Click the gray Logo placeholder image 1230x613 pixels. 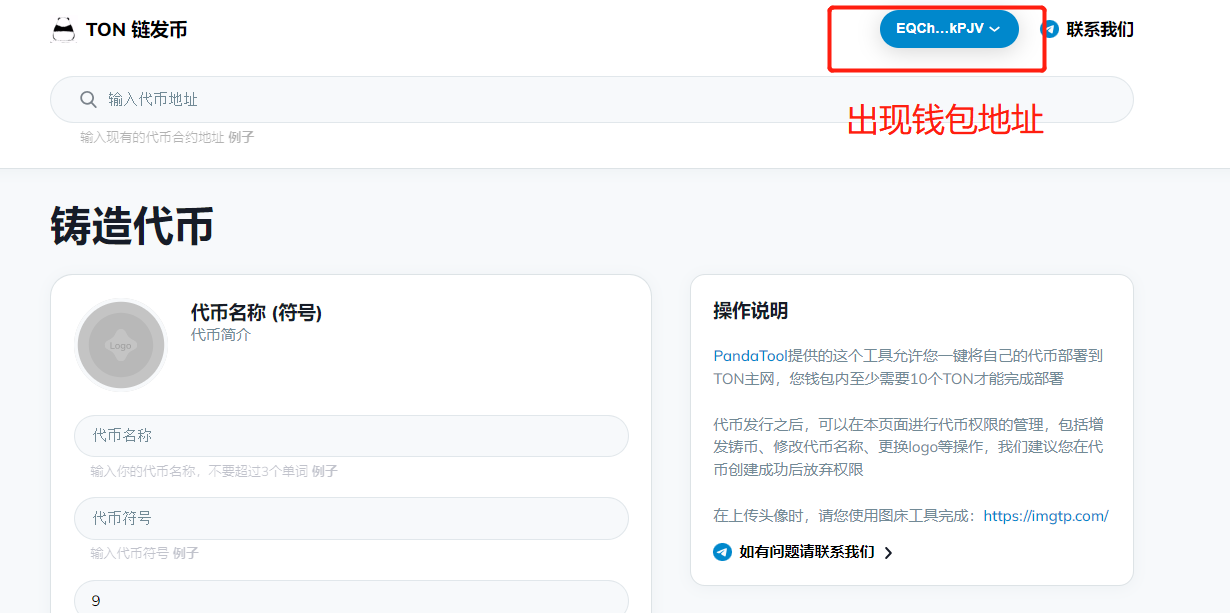pyautogui.click(x=121, y=345)
